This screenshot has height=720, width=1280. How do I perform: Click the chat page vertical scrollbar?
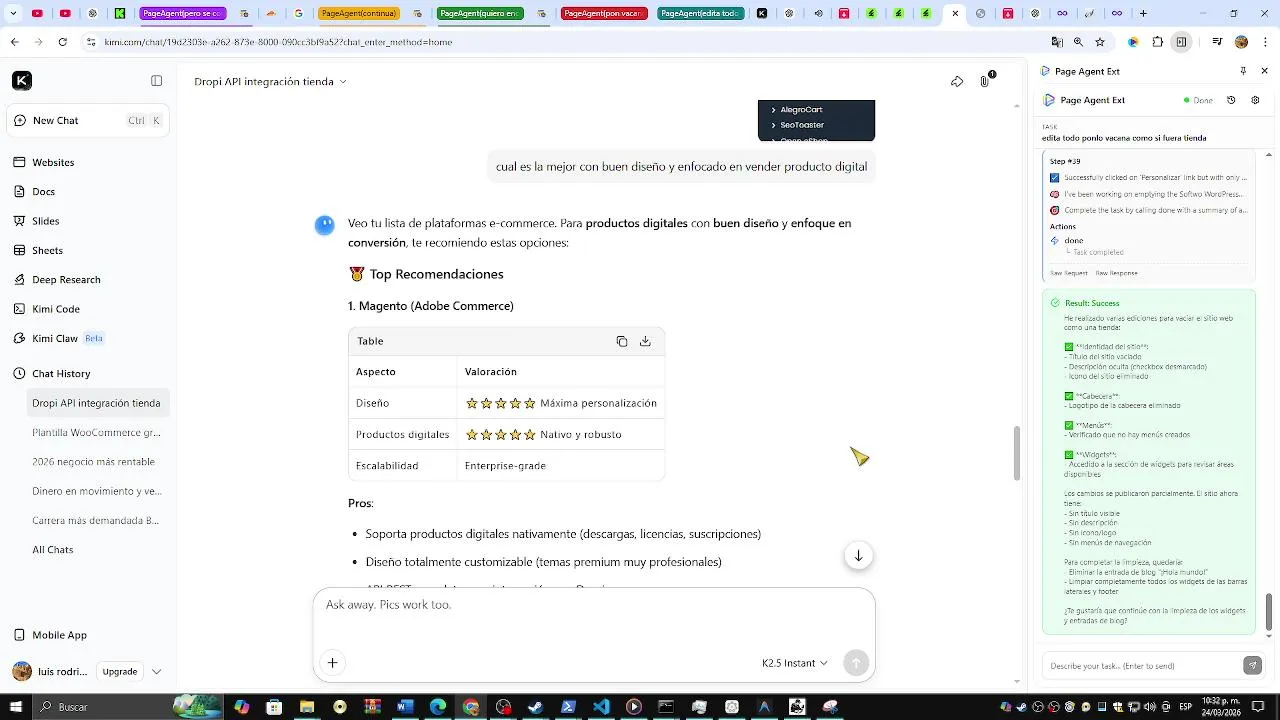tap(1017, 453)
